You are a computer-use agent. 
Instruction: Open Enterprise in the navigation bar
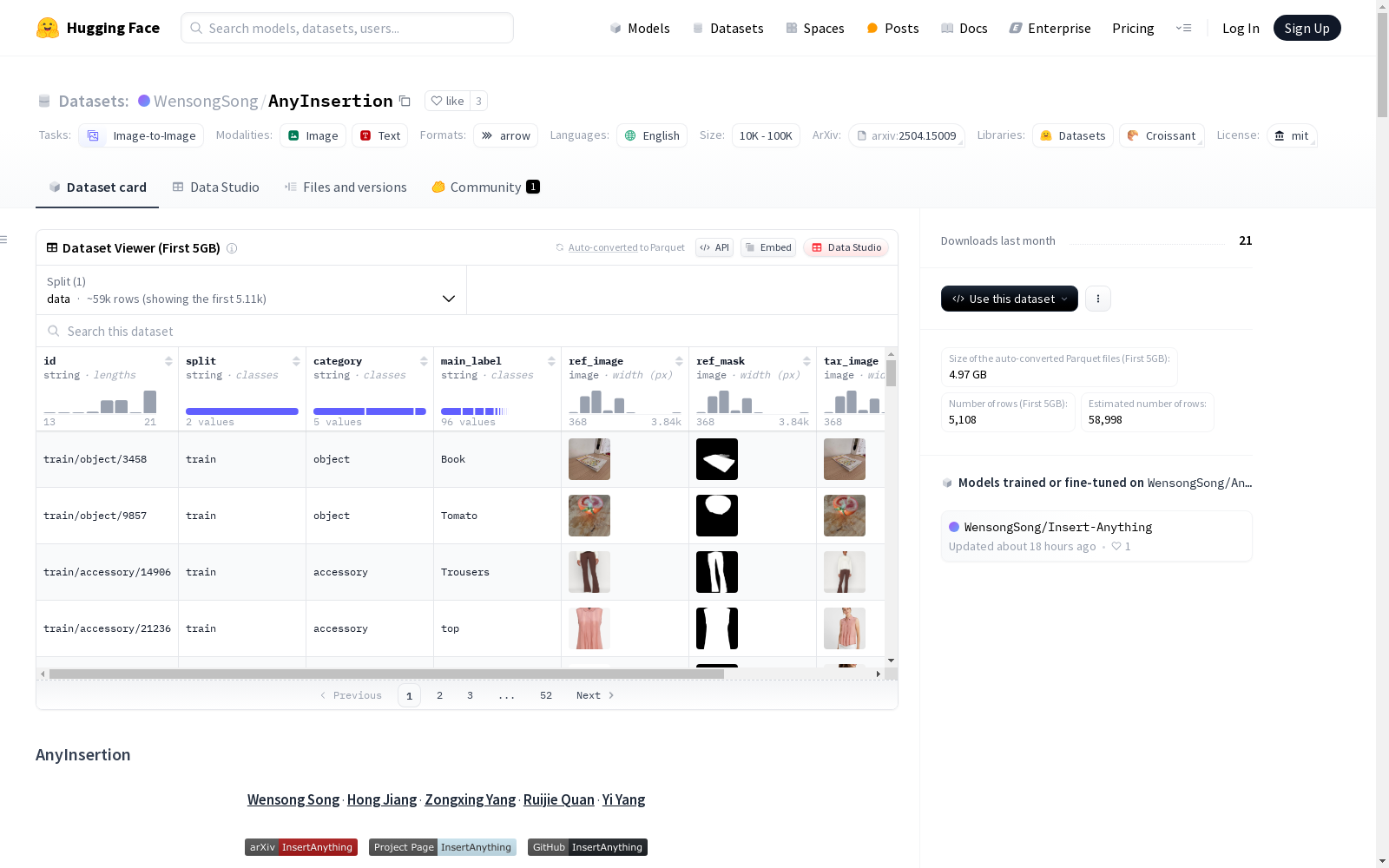pos(1050,28)
